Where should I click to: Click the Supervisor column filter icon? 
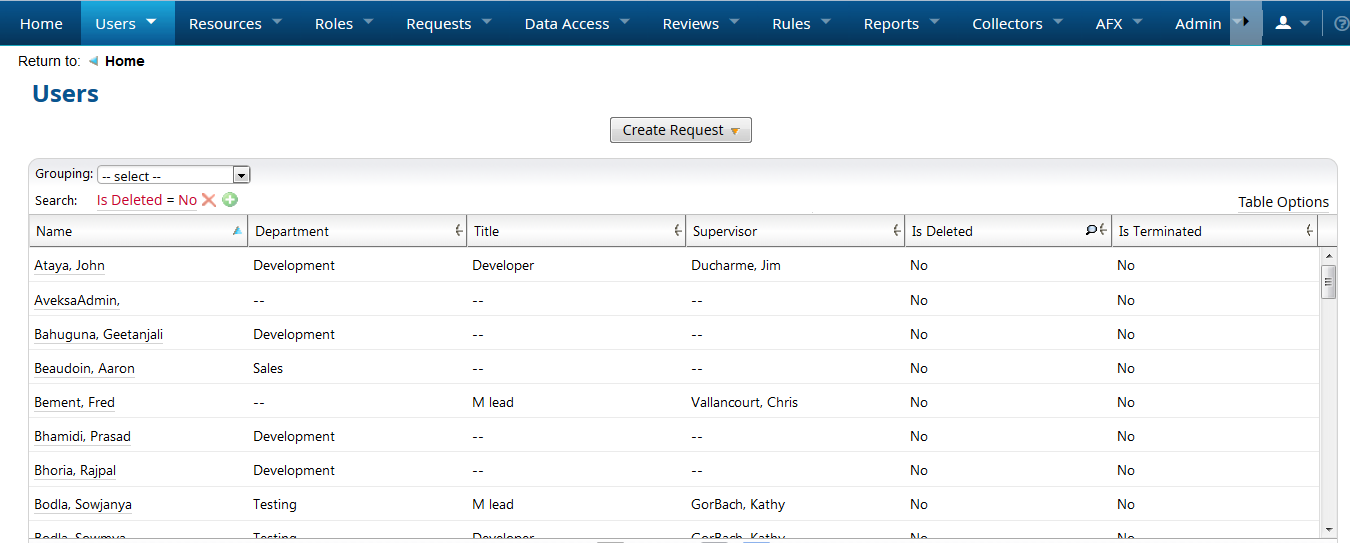(x=897, y=231)
